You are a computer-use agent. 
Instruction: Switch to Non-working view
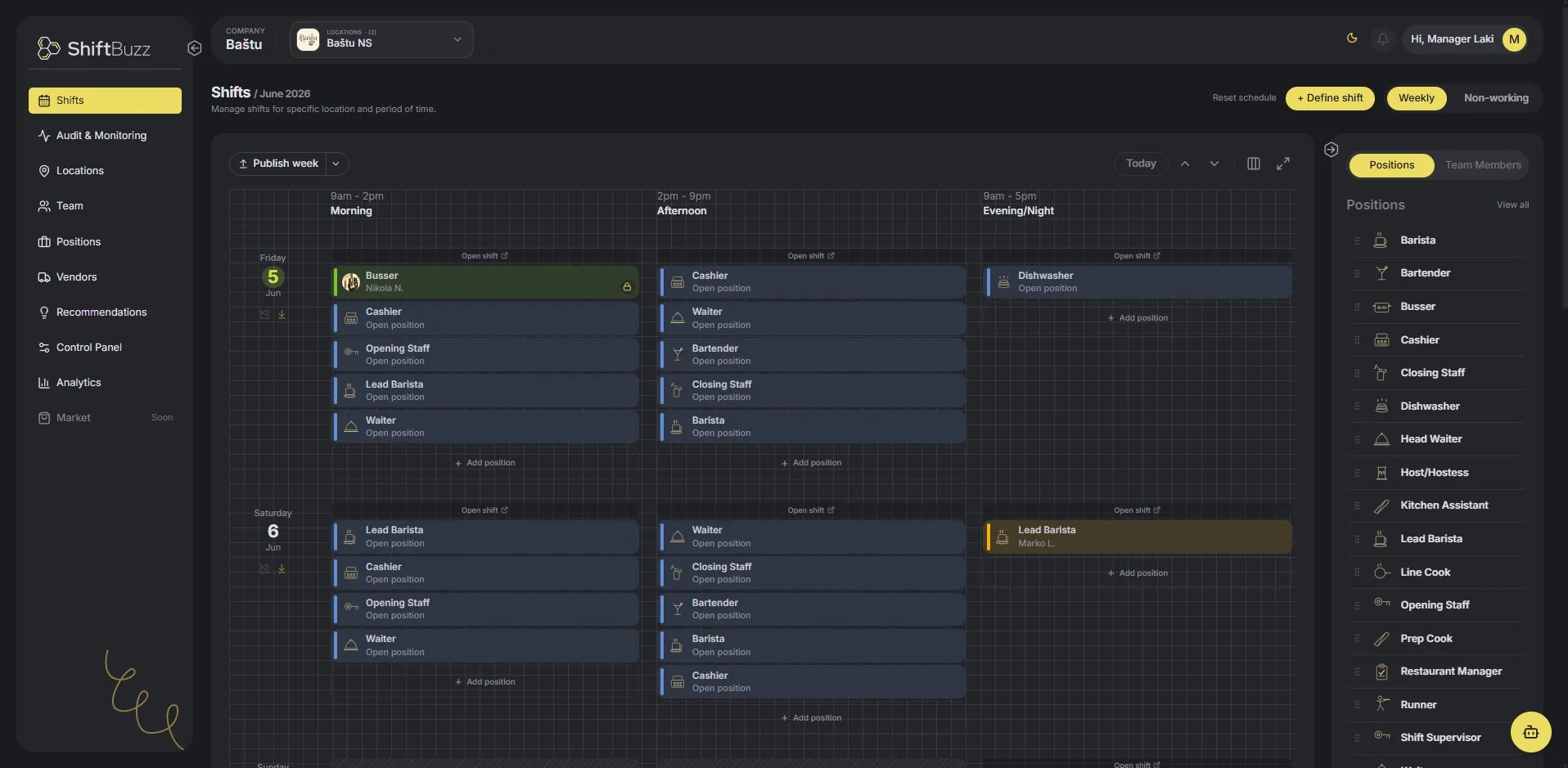[1496, 98]
